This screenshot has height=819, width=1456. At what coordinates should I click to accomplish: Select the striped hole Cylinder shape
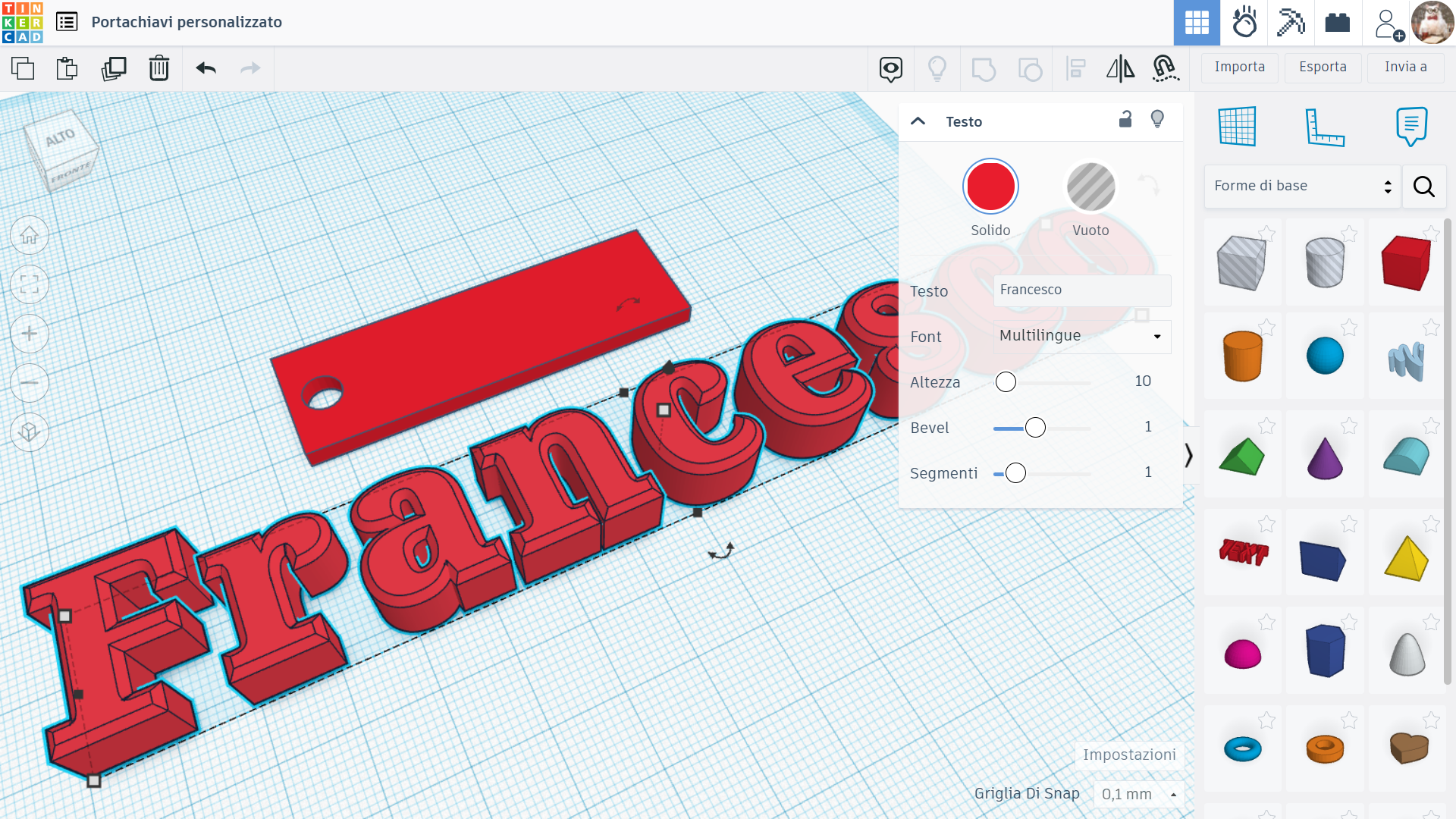click(x=1325, y=263)
